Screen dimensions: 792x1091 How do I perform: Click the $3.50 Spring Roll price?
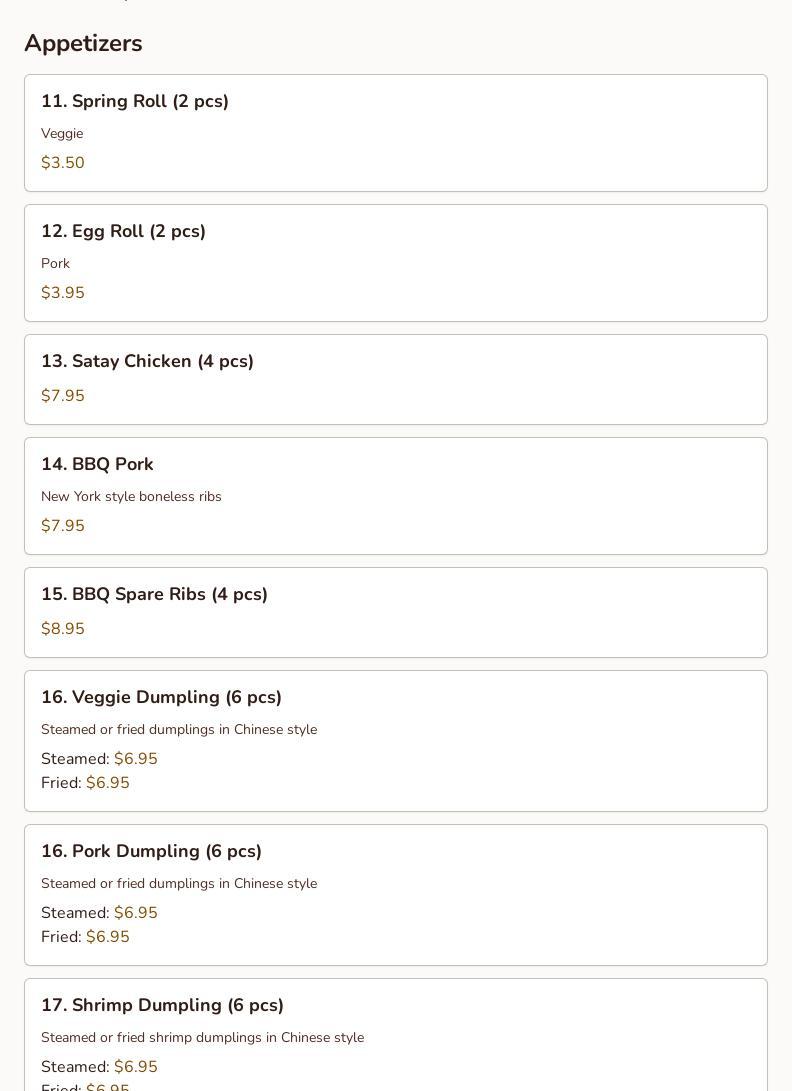63,162
